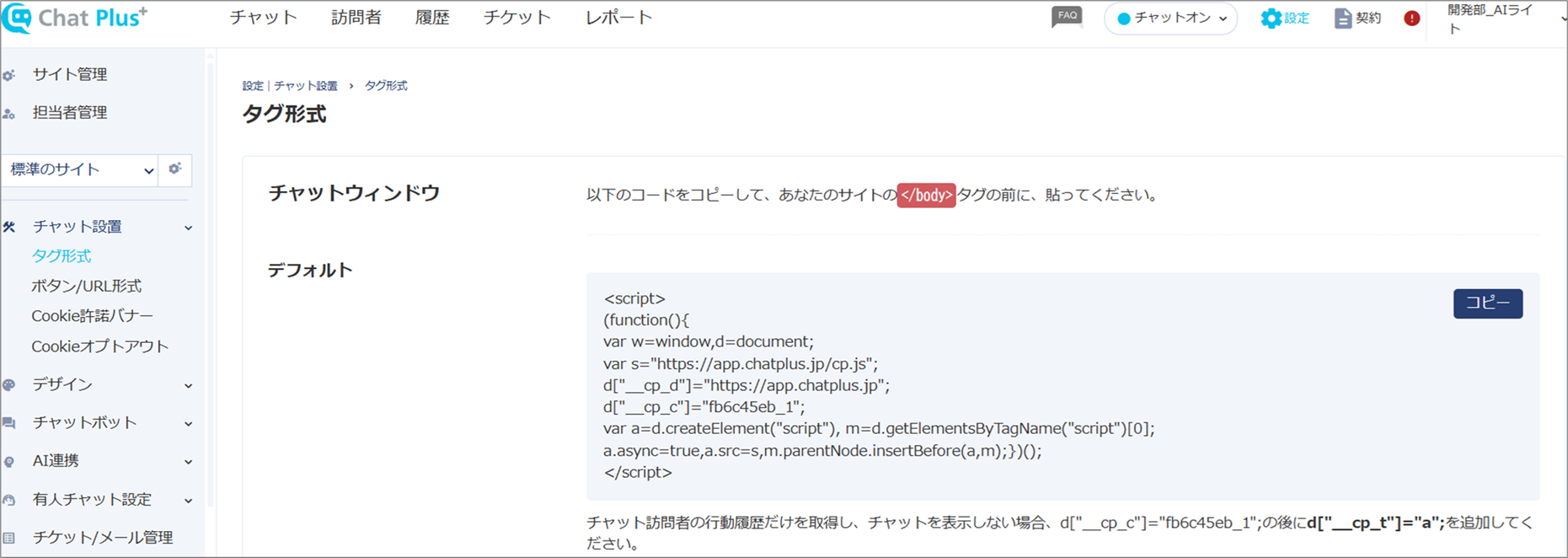Image resolution: width=1568 pixels, height=558 pixels.
Task: Click the チャット設置 breadcrumb link
Action: (x=306, y=86)
